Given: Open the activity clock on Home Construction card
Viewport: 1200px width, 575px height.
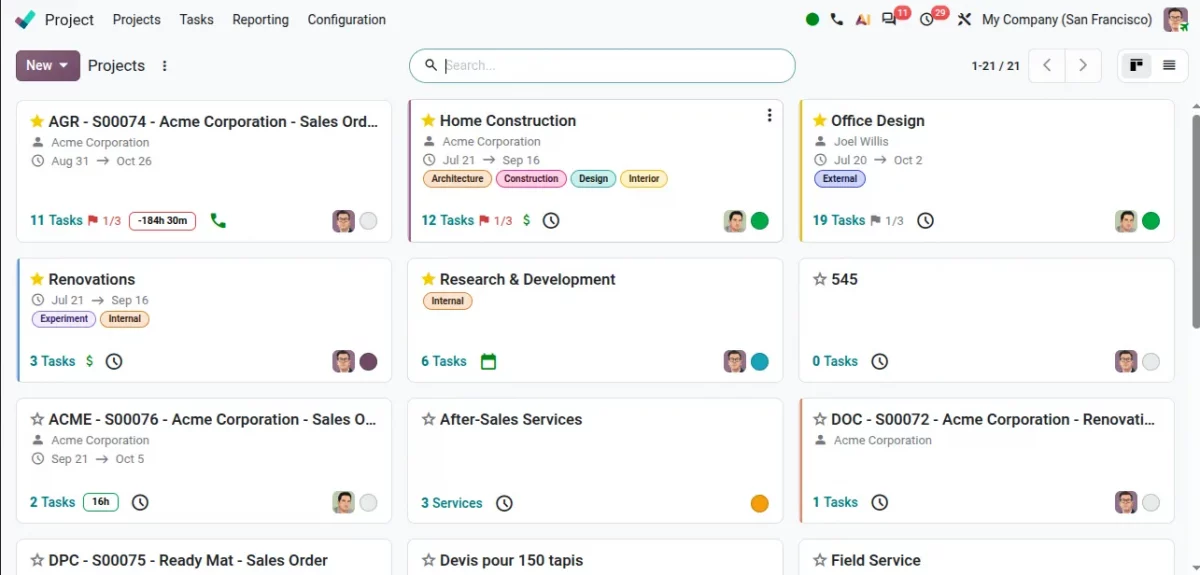Looking at the screenshot, I should (x=551, y=220).
